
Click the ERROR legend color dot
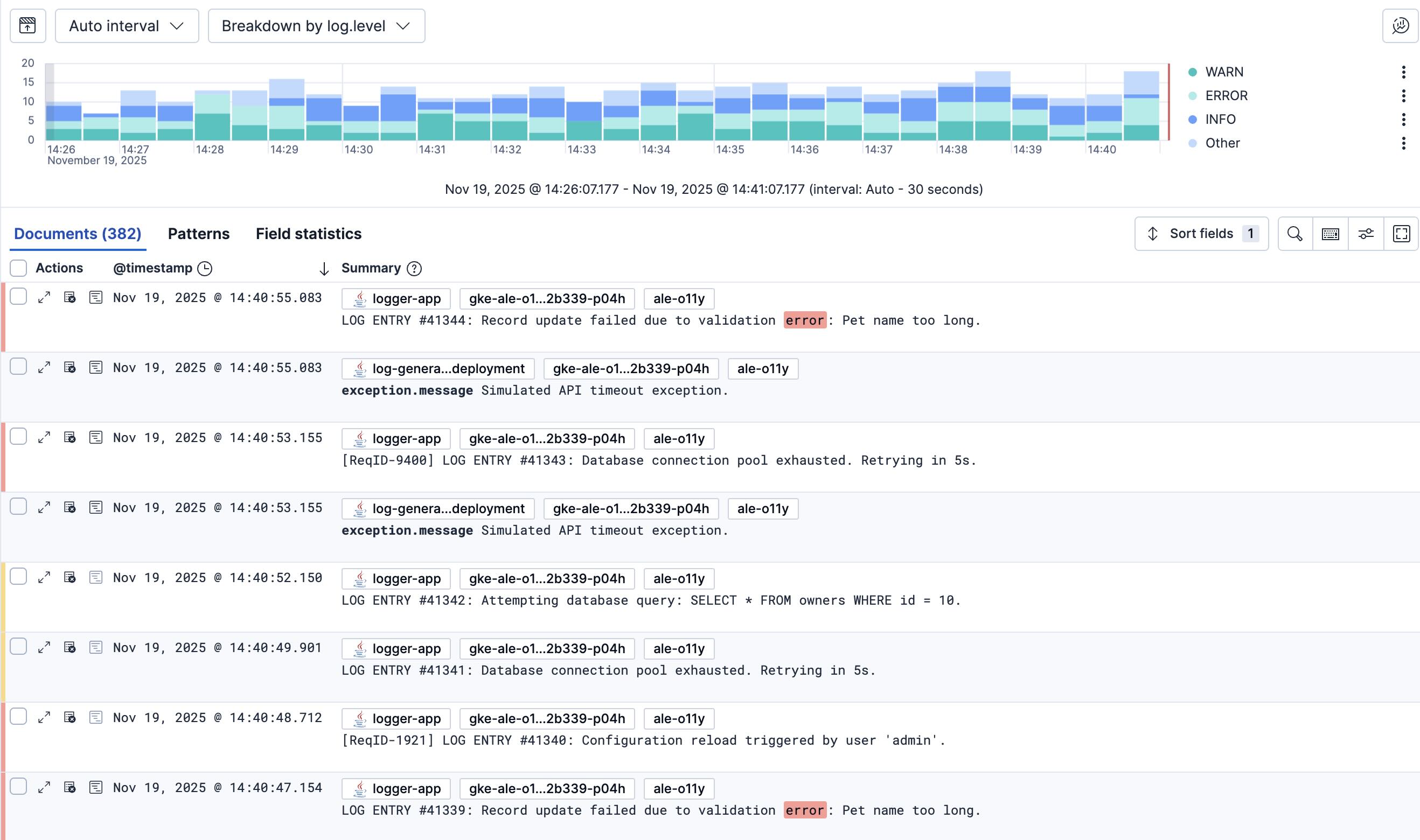click(1192, 96)
